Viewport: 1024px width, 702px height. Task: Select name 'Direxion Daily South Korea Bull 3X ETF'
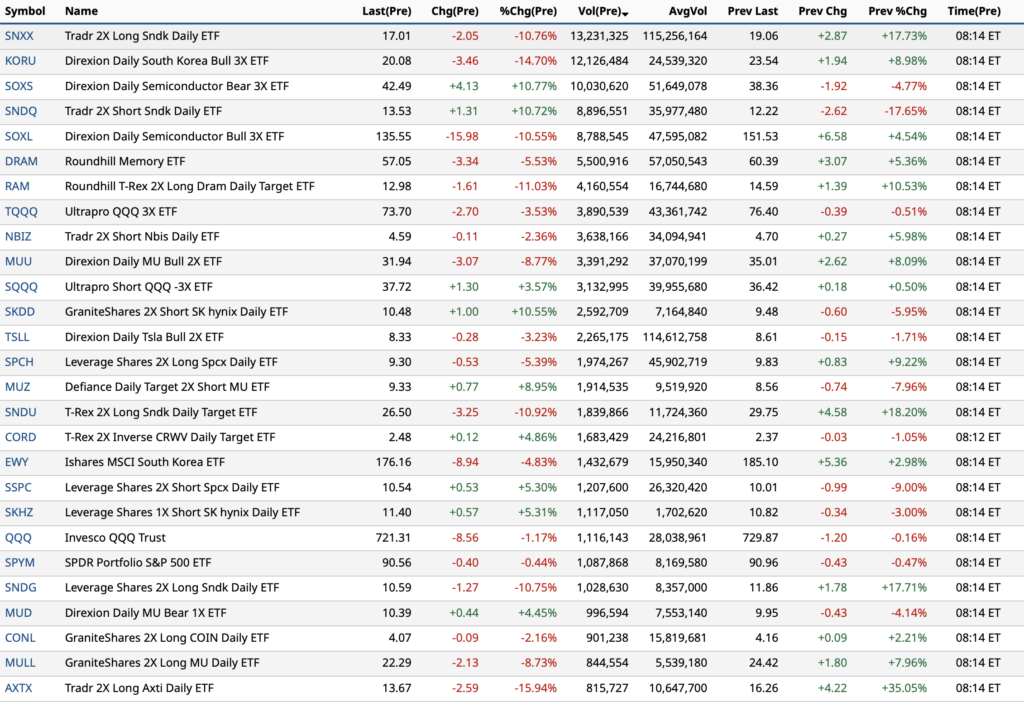pyautogui.click(x=167, y=61)
